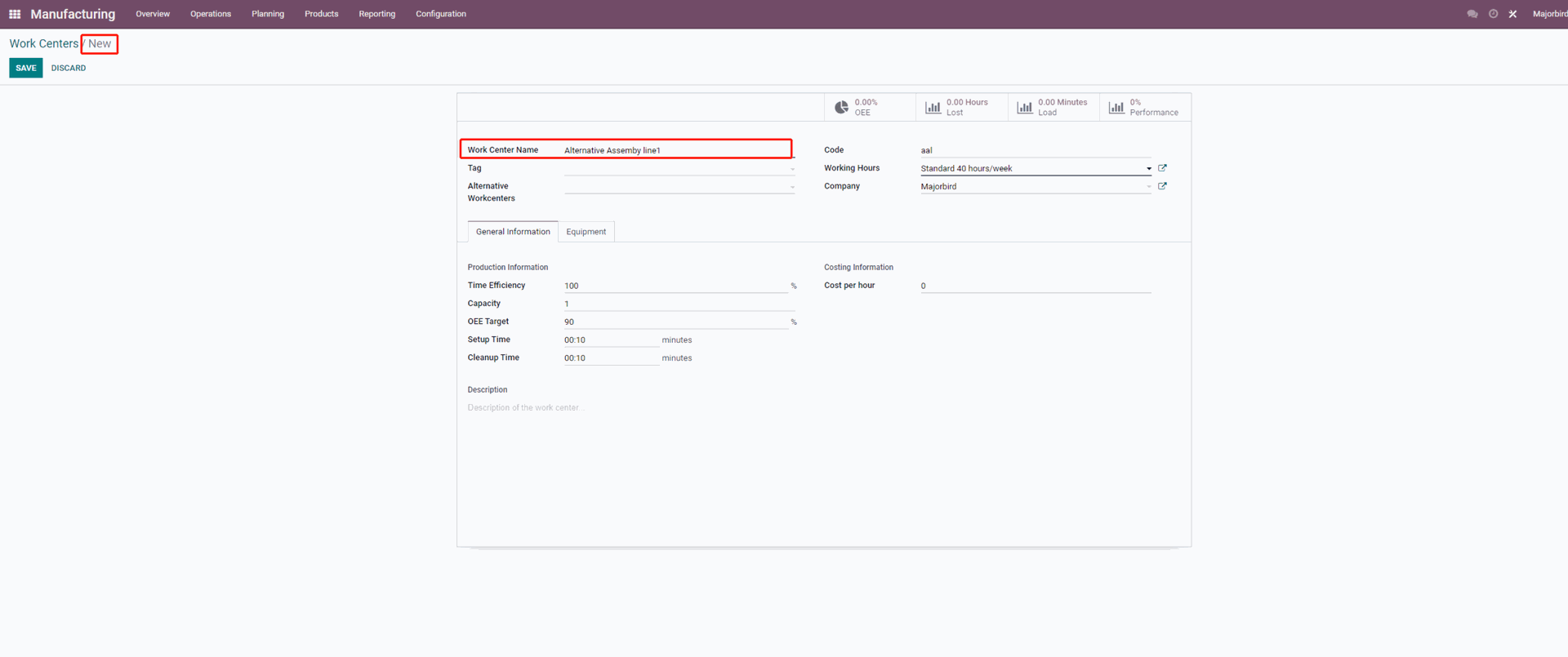This screenshot has height=657, width=1568.
Task: Open Working Hours external link icon
Action: pos(1162,168)
